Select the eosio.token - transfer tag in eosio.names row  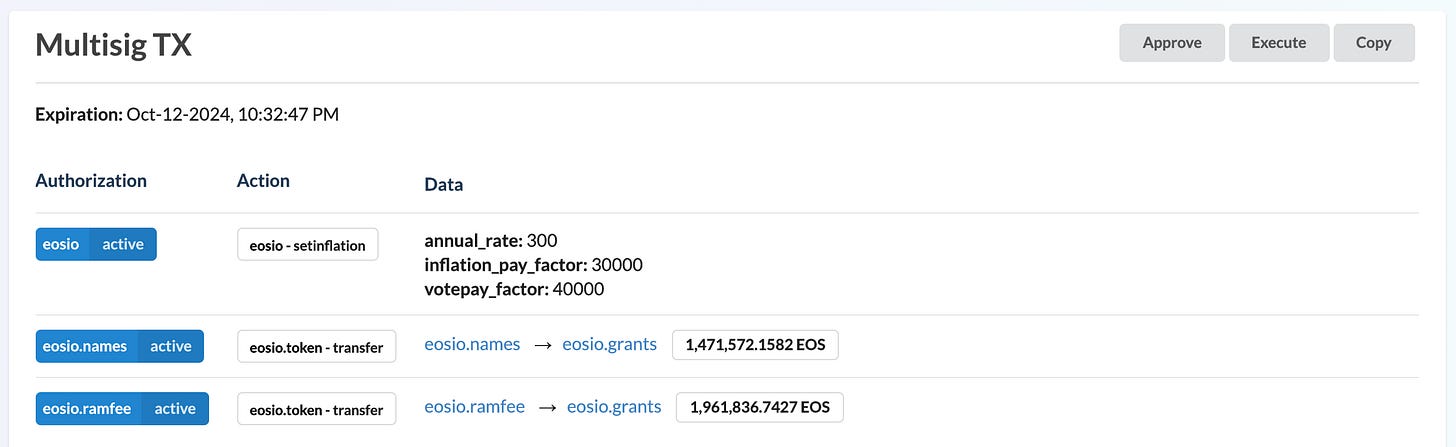click(x=316, y=347)
